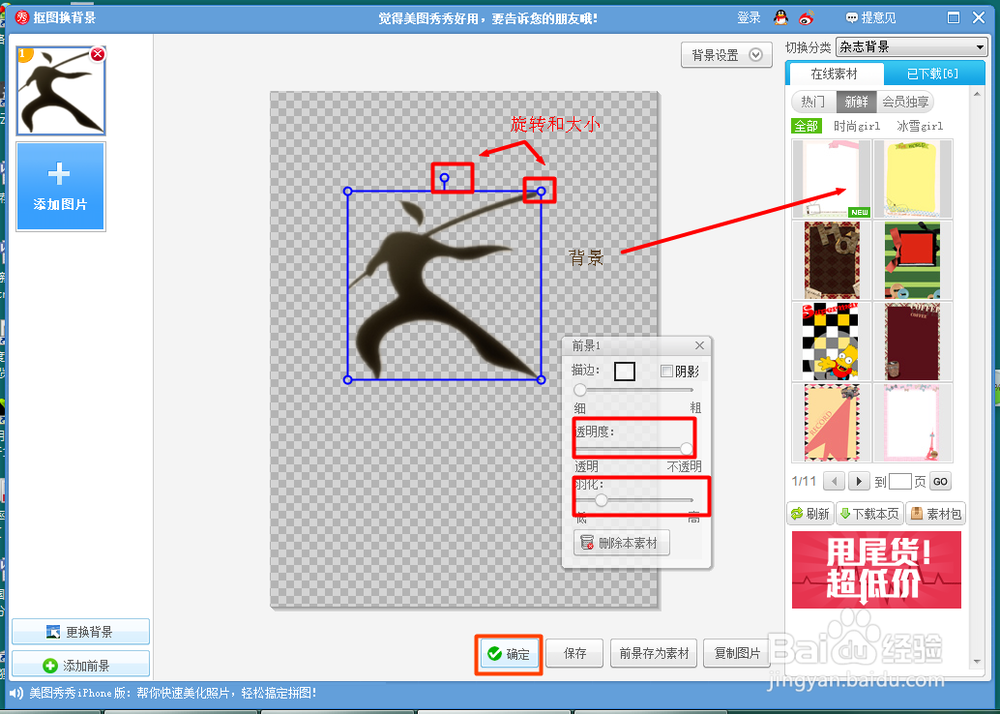Click the speaker announcement icon in status bar
Screen dimensions: 1000x714
[x=16, y=692]
